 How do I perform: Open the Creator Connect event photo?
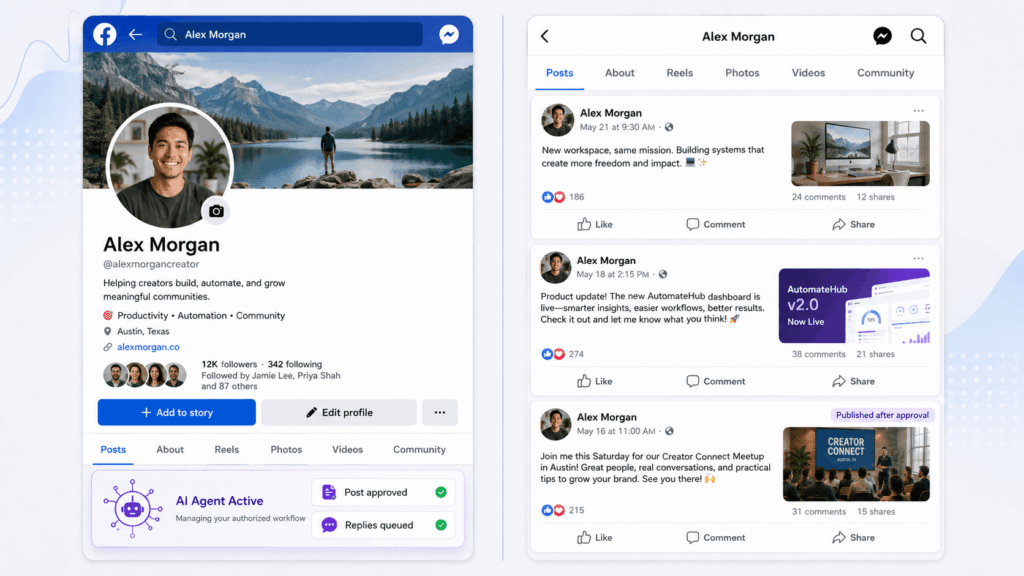(x=856, y=464)
